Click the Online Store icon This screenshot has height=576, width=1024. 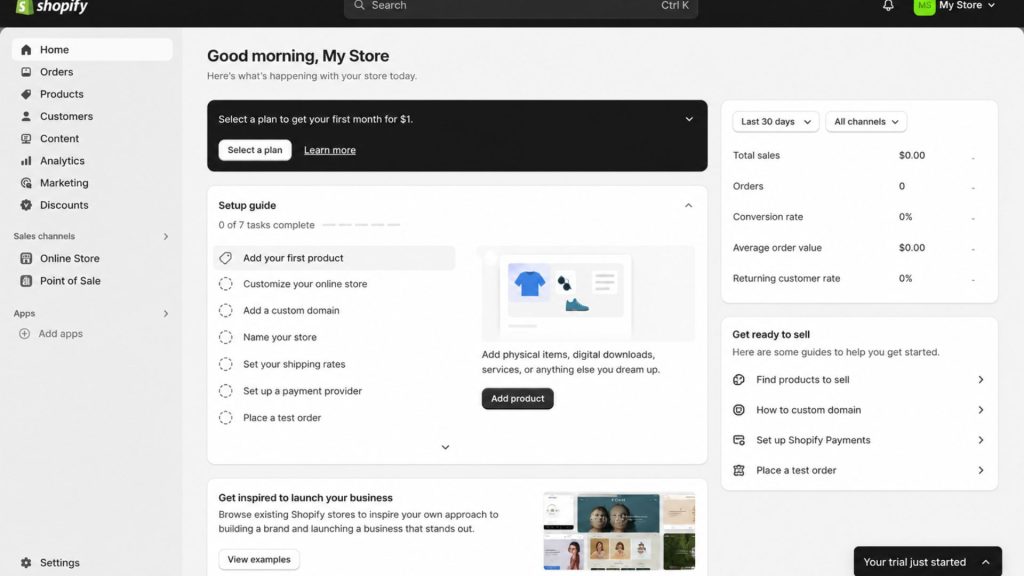(x=26, y=259)
